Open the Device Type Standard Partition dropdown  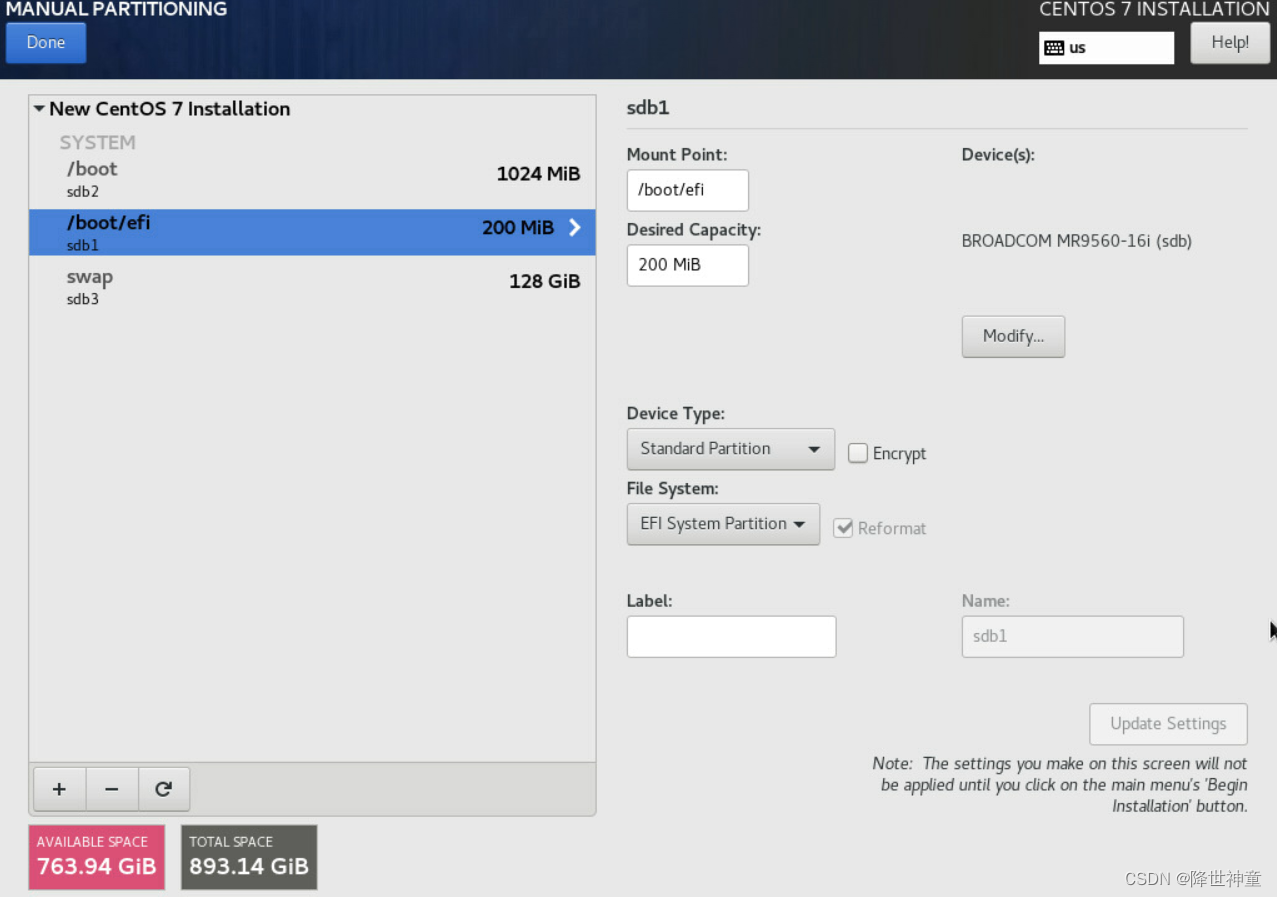[x=730, y=449]
